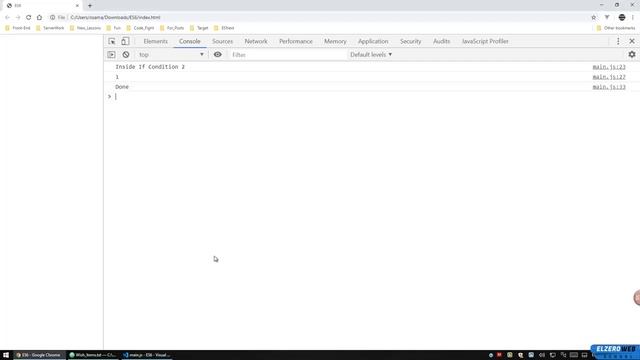Switch to the Sources tab
This screenshot has width=640, height=360.
(222, 41)
